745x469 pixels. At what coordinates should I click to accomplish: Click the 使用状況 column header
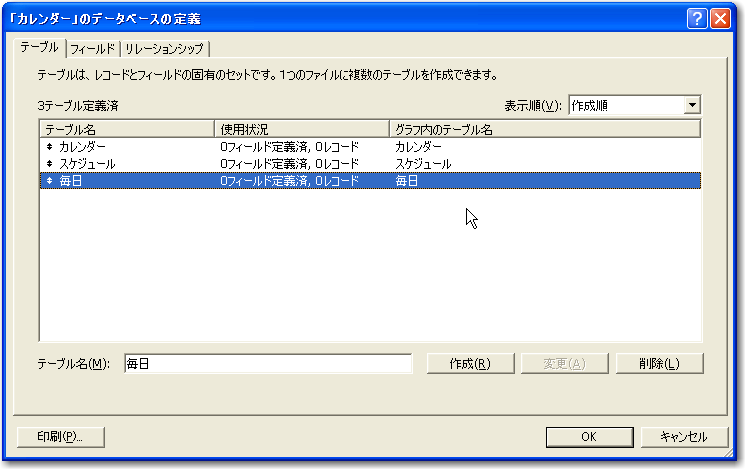[302, 129]
